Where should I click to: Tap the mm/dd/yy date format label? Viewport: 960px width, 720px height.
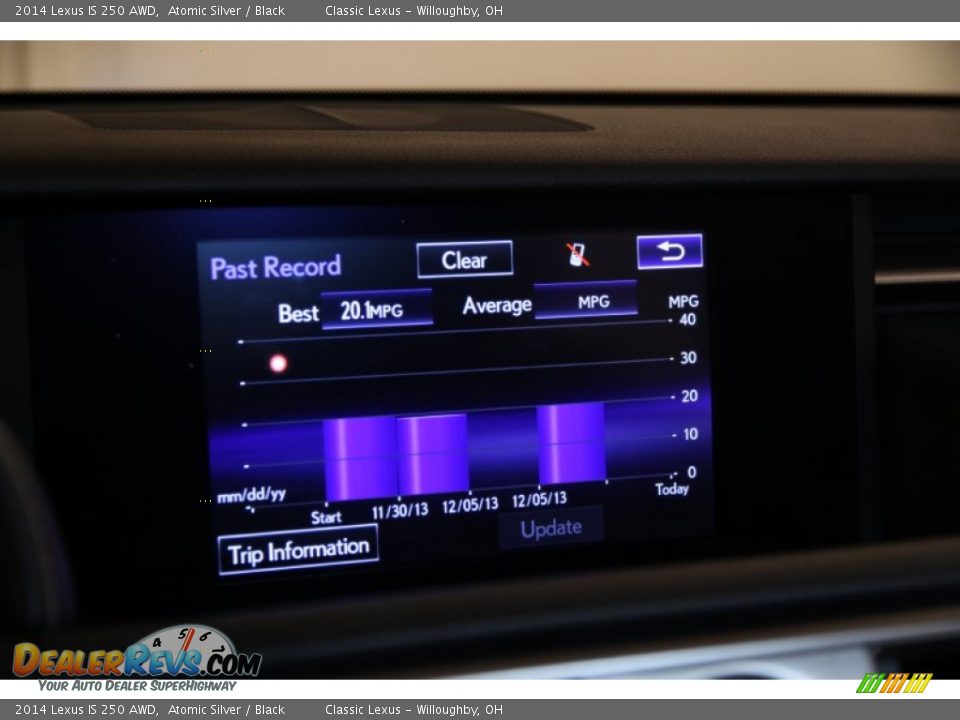251,494
